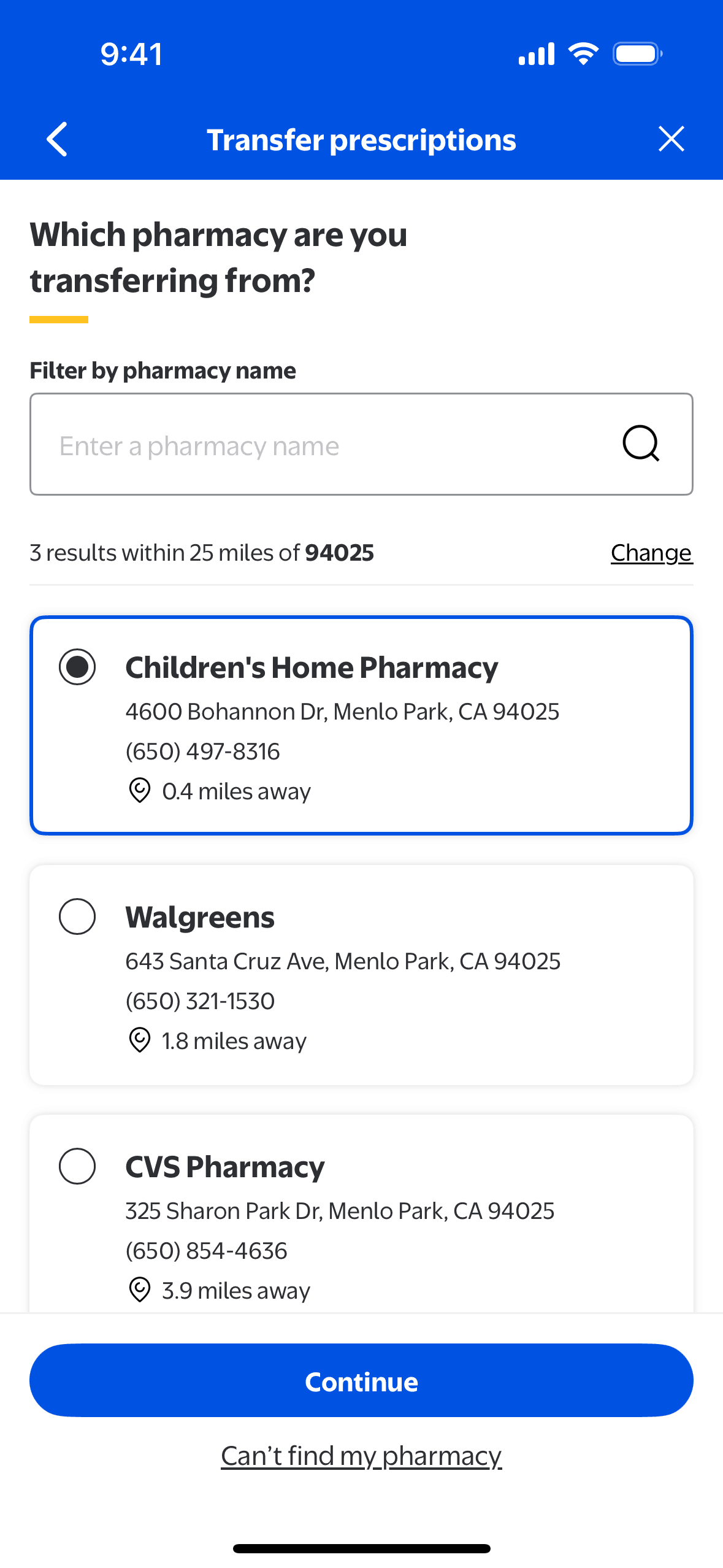The width and height of the screenshot is (723, 1568).
Task: Tap the CVS Pharmacy address line
Action: pos(340,1211)
